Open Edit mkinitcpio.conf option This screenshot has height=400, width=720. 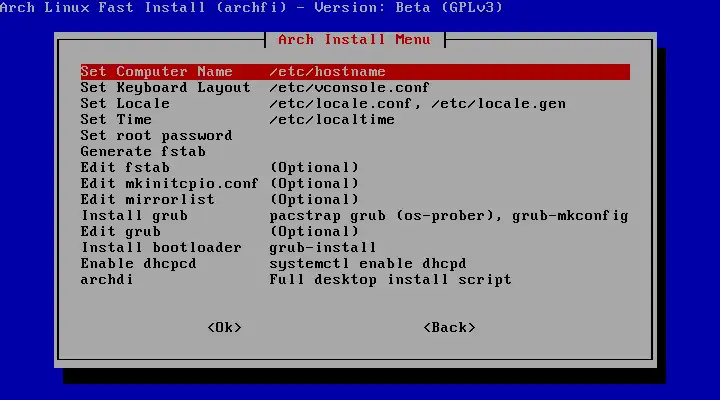[x=355, y=184]
